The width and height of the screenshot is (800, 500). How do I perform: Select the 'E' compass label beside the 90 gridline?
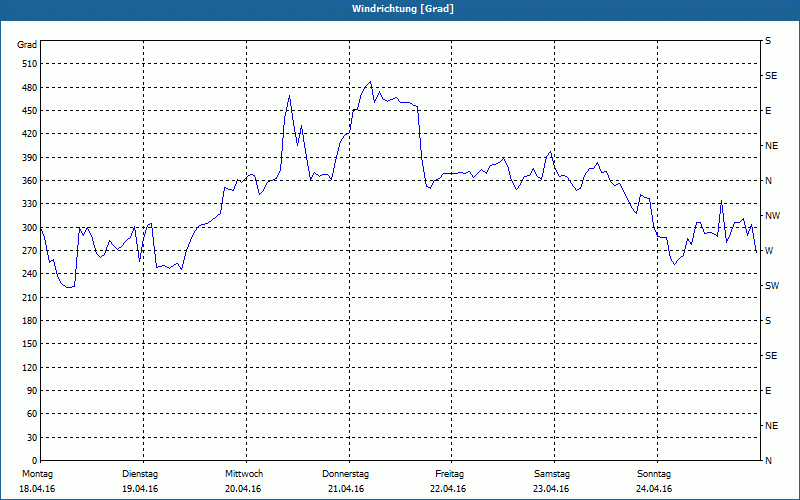point(768,391)
